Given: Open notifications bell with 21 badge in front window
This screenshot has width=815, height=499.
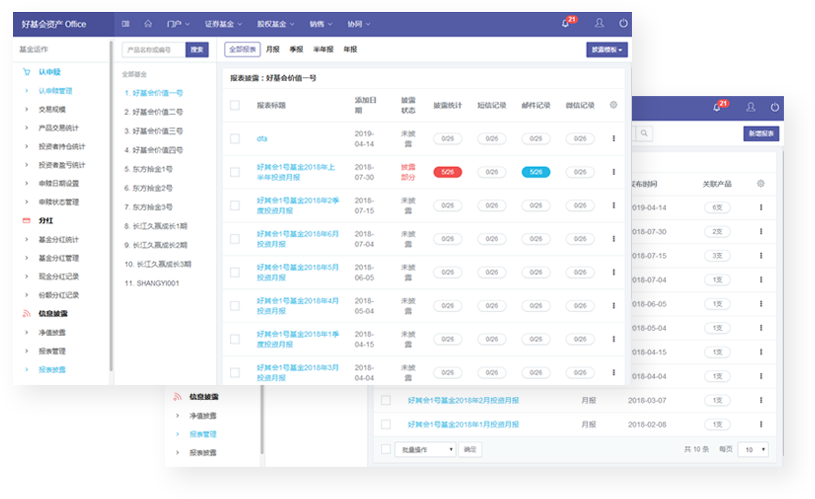Looking at the screenshot, I should [x=569, y=23].
